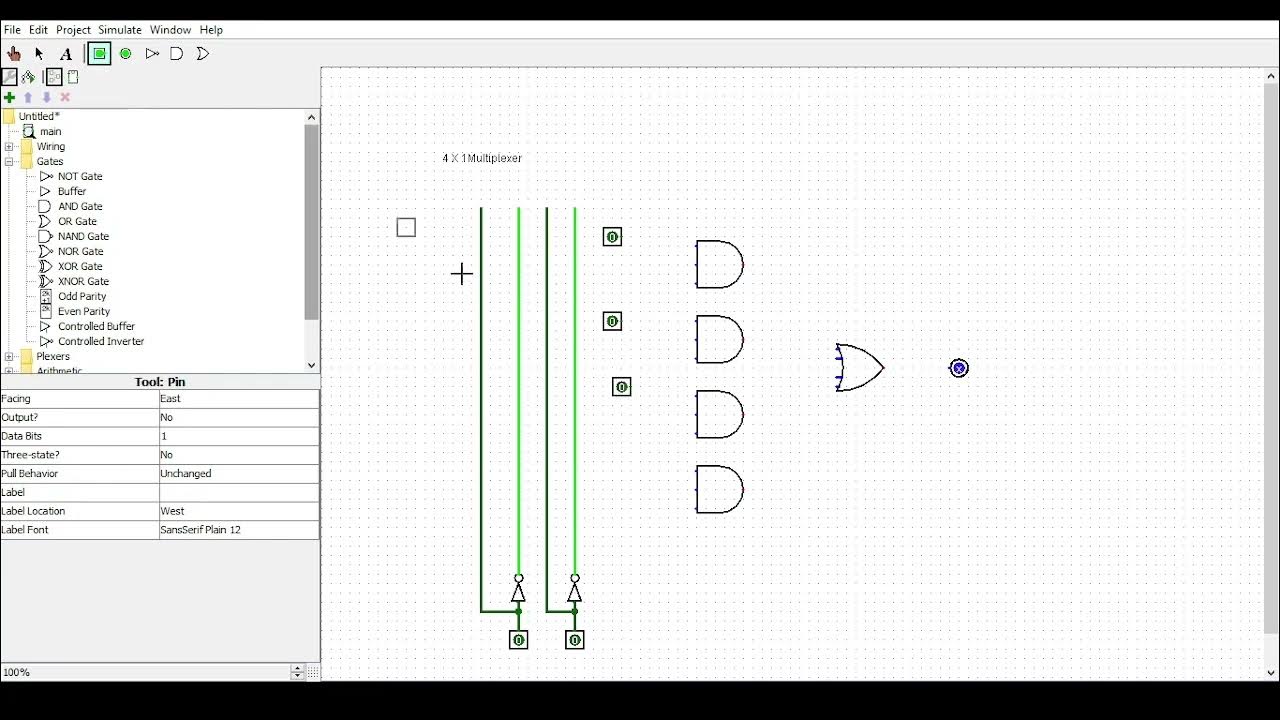This screenshot has width=1280, height=720.
Task: Click the empty Label value field
Action: (x=239, y=492)
